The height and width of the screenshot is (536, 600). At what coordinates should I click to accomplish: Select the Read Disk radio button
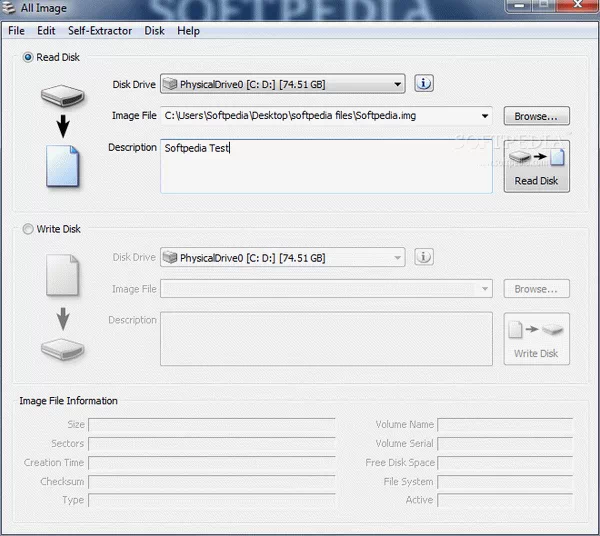[x=28, y=57]
